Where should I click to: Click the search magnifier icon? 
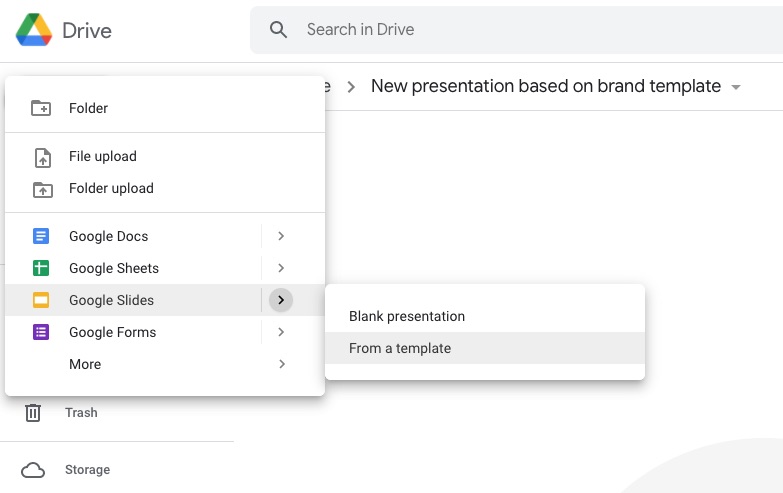pos(278,29)
